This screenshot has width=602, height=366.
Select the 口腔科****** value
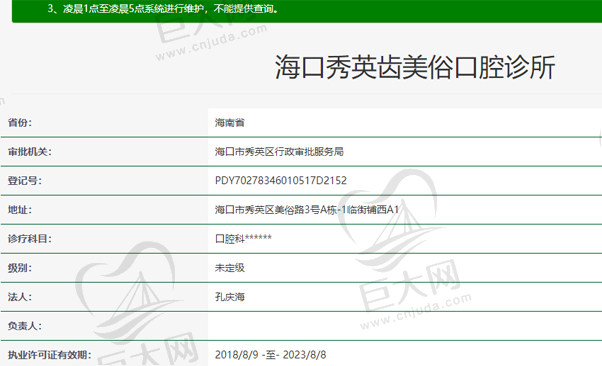pos(243,239)
